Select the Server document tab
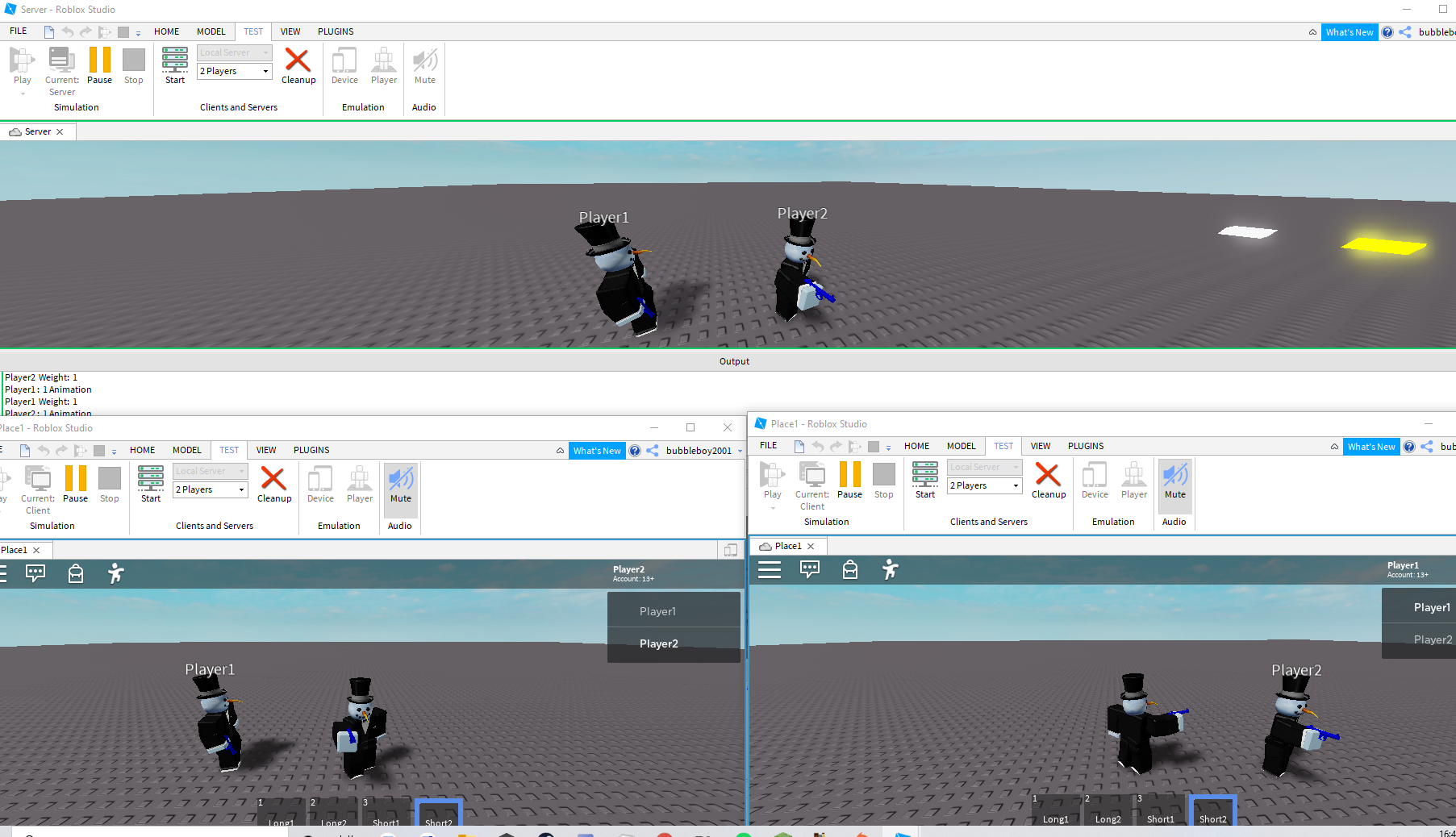 37,131
